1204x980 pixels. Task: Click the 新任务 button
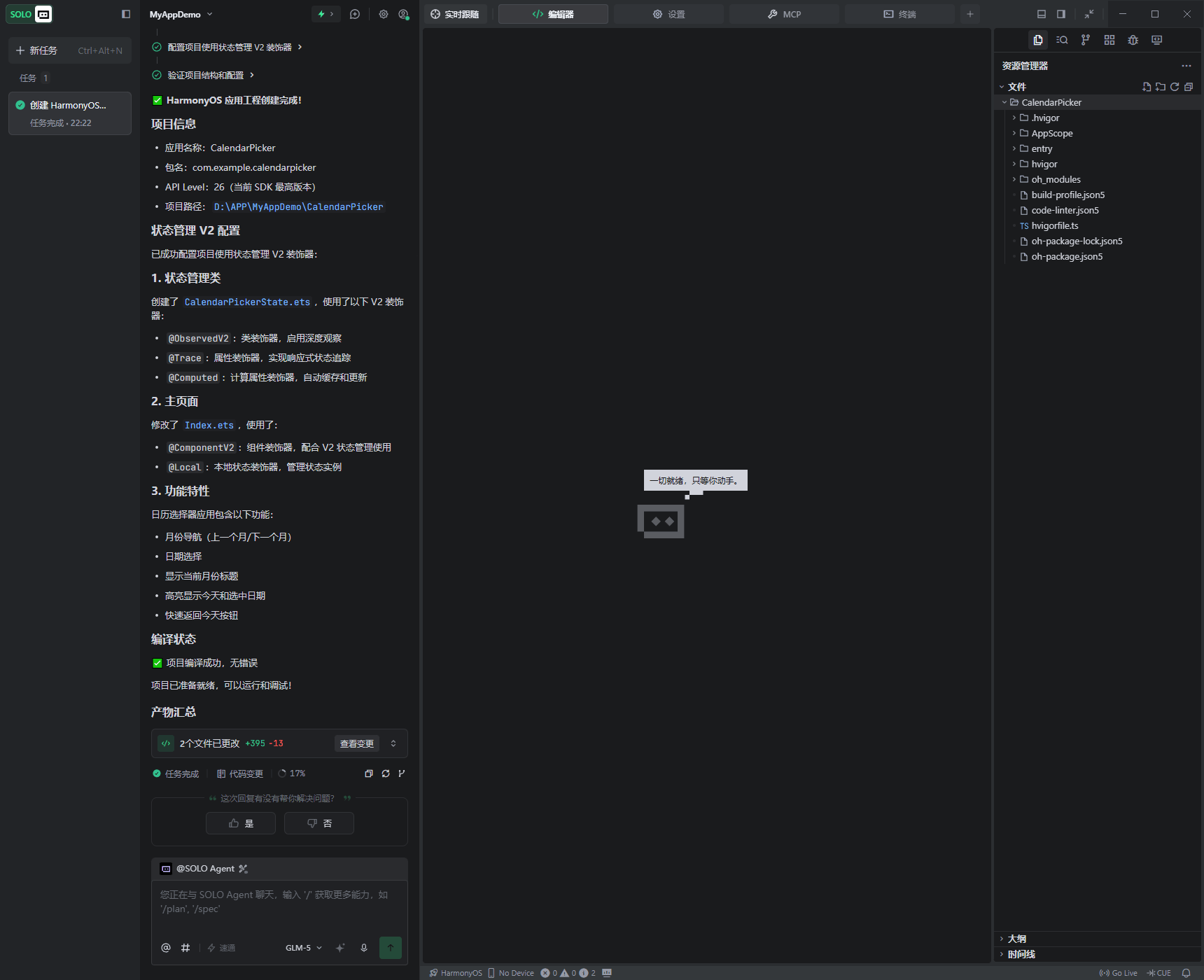tap(69, 50)
